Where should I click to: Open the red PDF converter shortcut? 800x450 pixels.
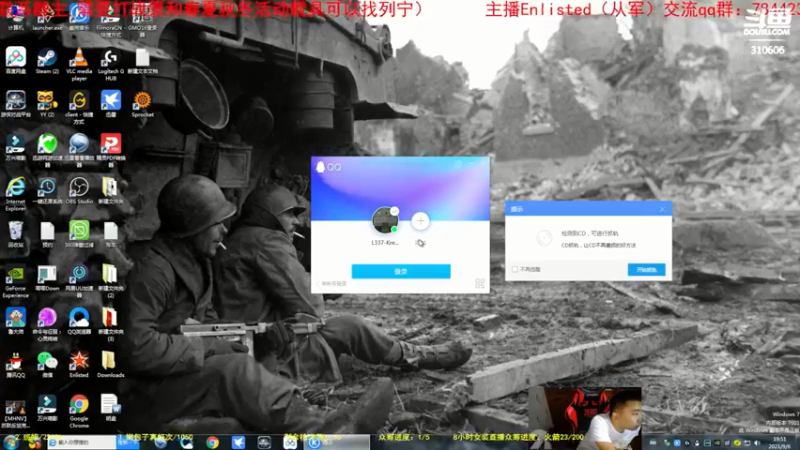pos(111,150)
